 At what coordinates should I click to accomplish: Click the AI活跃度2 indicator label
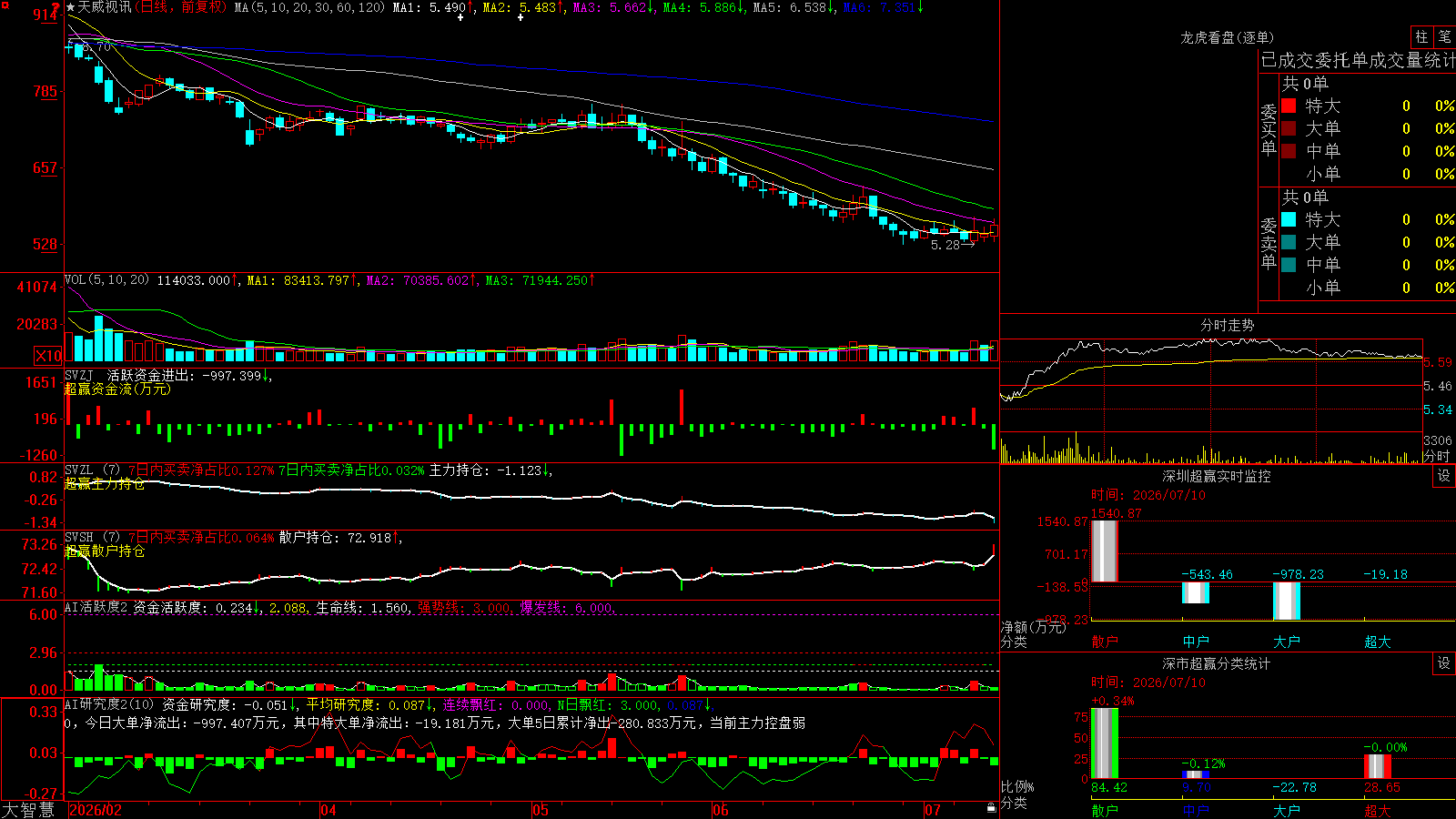point(96,607)
